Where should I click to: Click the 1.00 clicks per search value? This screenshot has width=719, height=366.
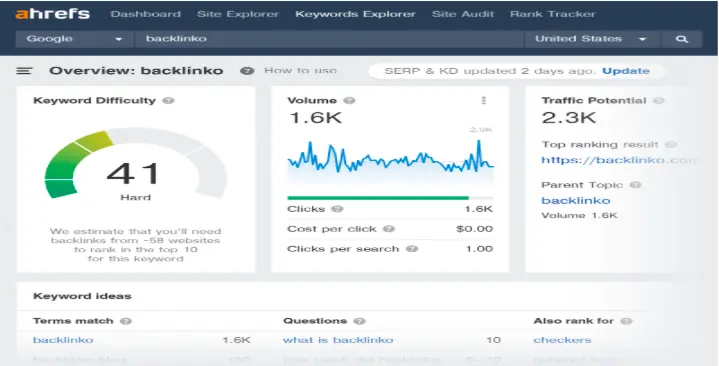pos(479,249)
